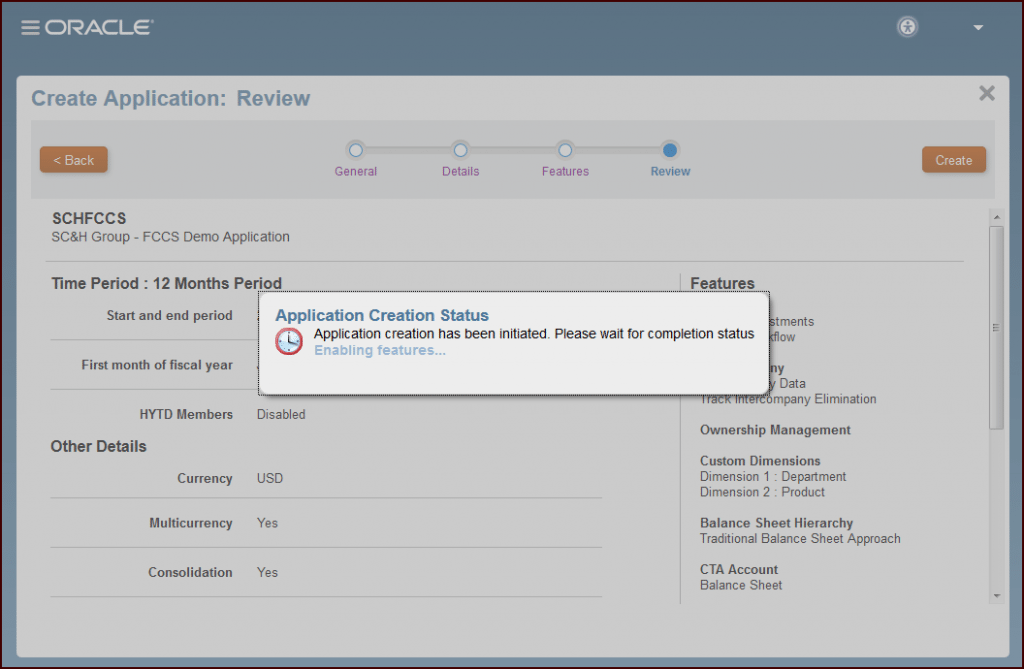
Task: Click the Currency USD value
Action: (270, 478)
